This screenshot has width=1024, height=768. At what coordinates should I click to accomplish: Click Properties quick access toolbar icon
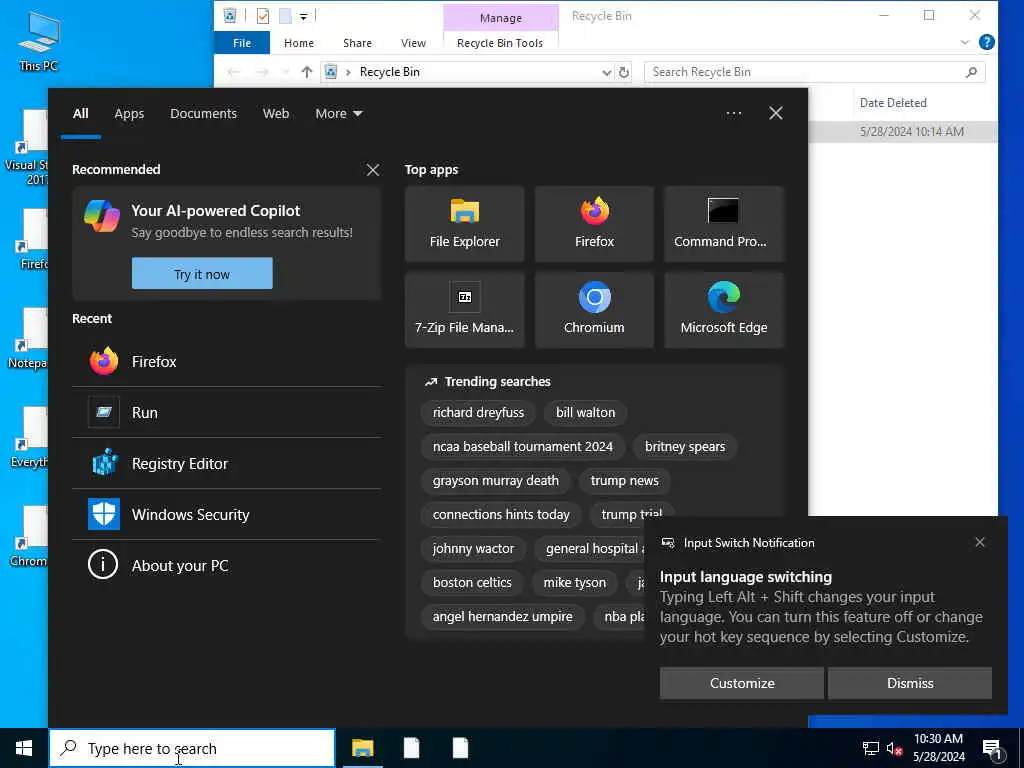pyautogui.click(x=263, y=16)
